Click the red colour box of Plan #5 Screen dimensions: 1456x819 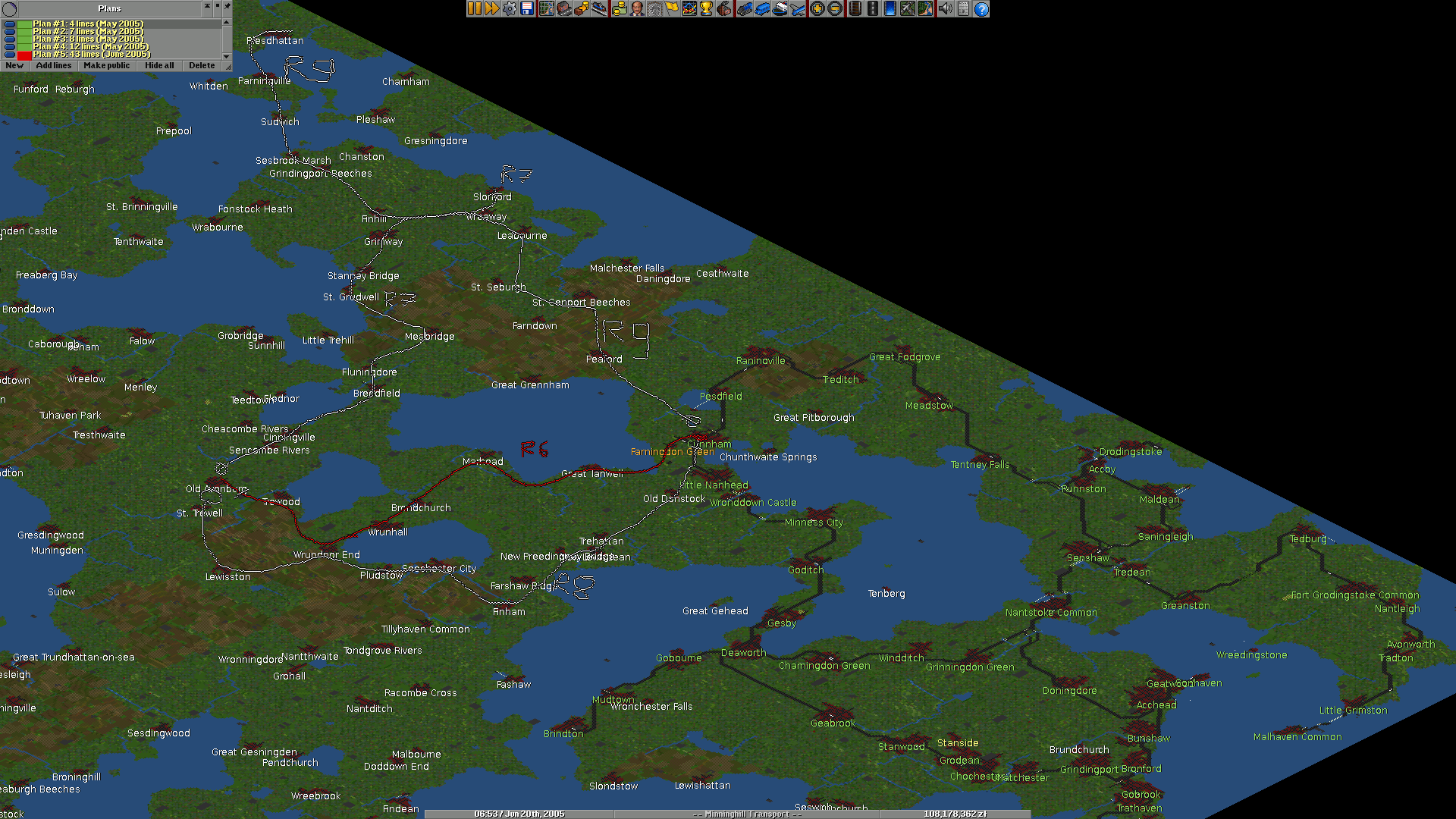(24, 55)
